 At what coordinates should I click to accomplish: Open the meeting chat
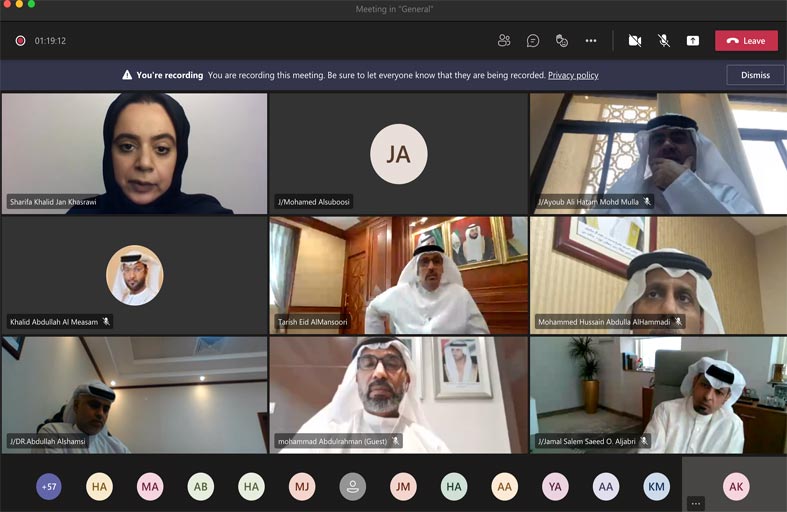[x=533, y=41]
